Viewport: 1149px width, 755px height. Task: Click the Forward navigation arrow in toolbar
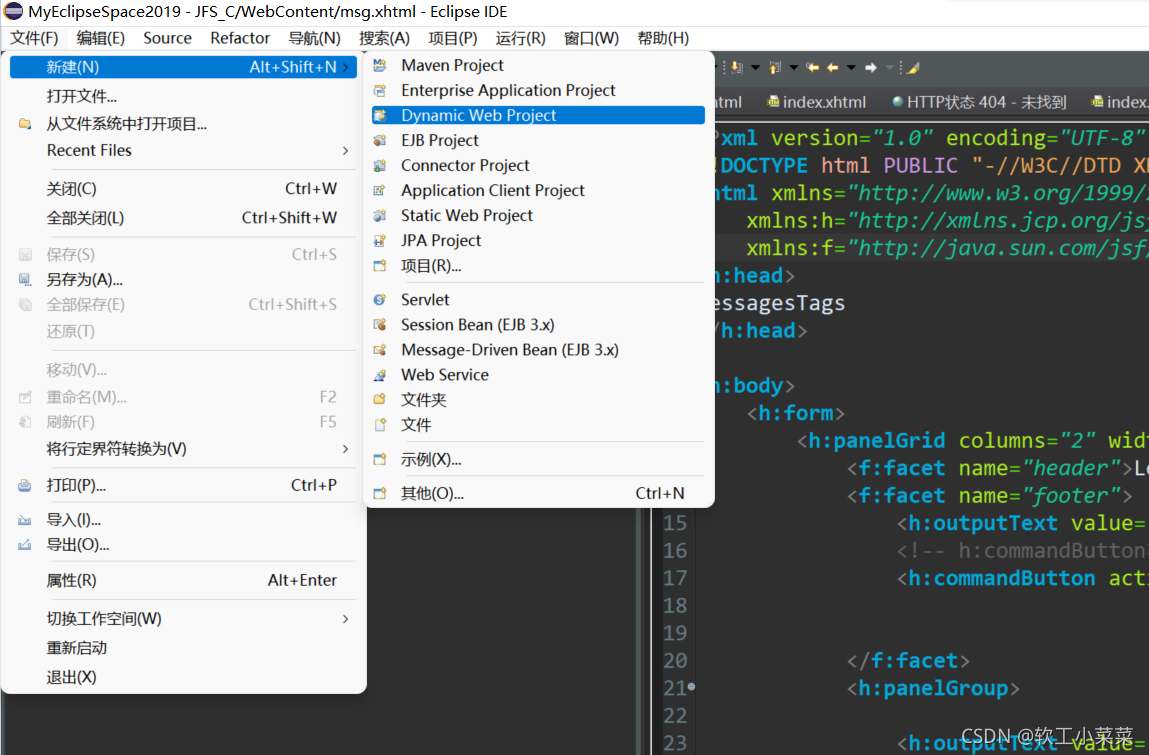(x=870, y=67)
